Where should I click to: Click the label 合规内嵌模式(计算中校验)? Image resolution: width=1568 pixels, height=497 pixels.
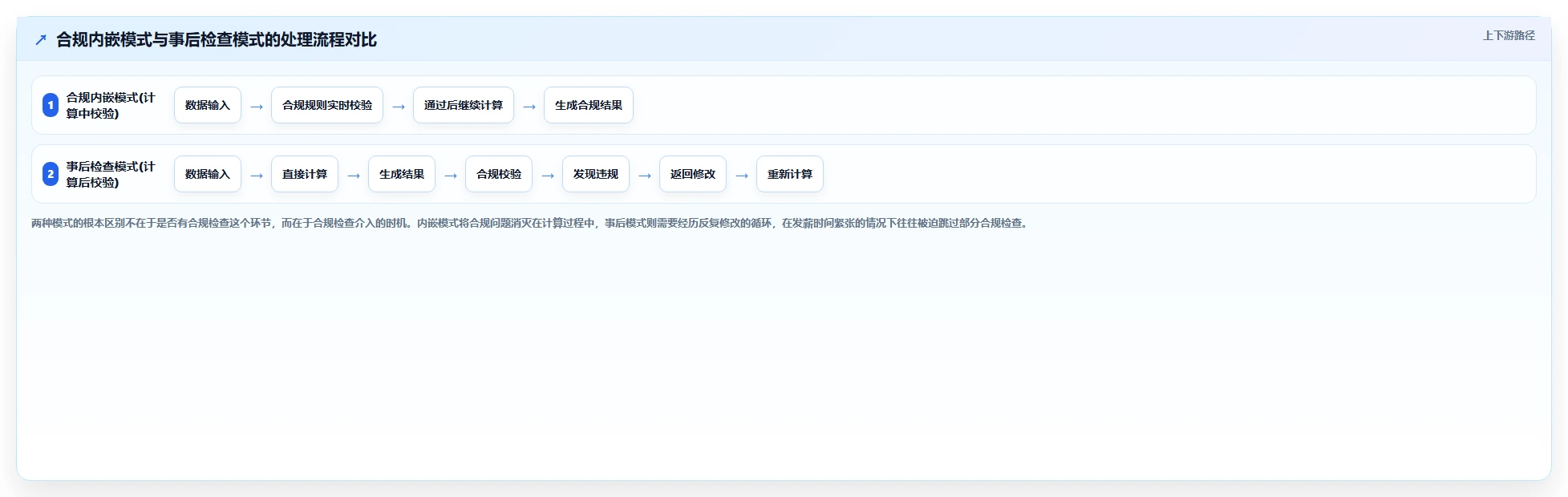click(111, 105)
